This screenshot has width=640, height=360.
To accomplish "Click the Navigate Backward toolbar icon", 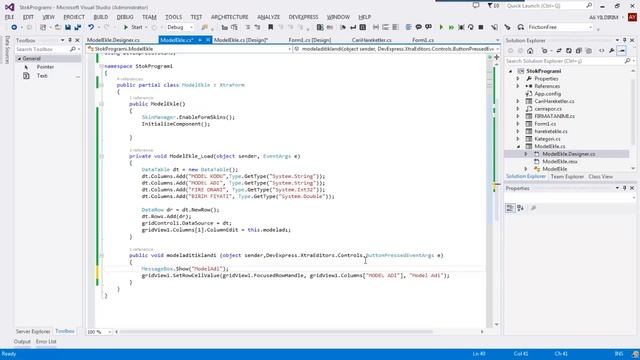I will coord(14,27).
